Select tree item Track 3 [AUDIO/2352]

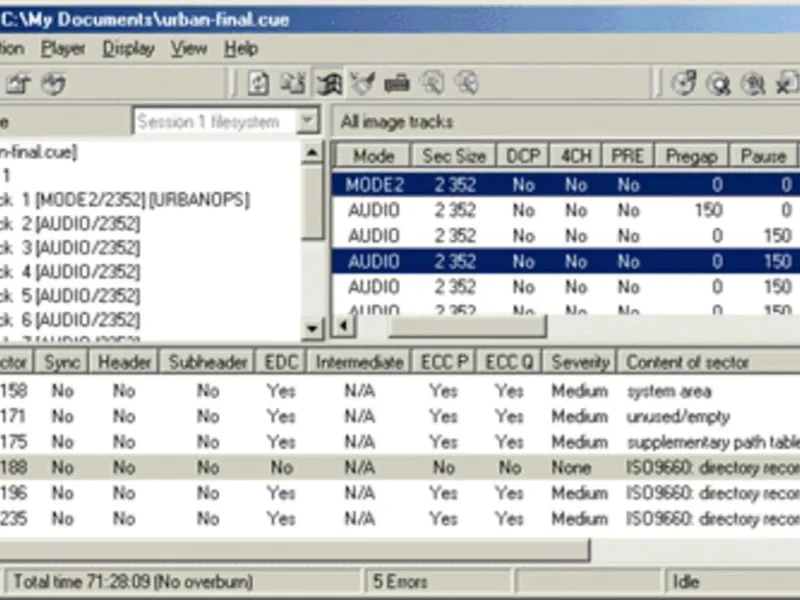click(70, 247)
